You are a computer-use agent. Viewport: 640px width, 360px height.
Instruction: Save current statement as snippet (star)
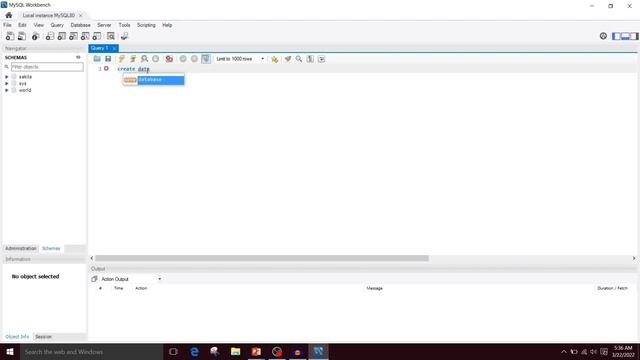[x=275, y=59]
